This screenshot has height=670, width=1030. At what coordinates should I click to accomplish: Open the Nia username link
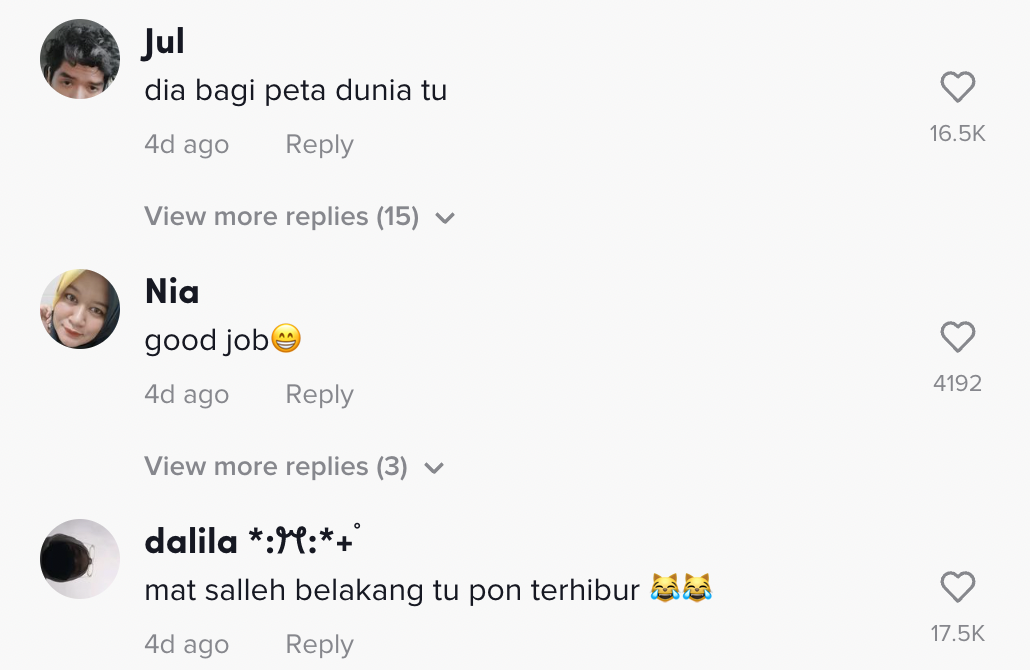coord(172,292)
